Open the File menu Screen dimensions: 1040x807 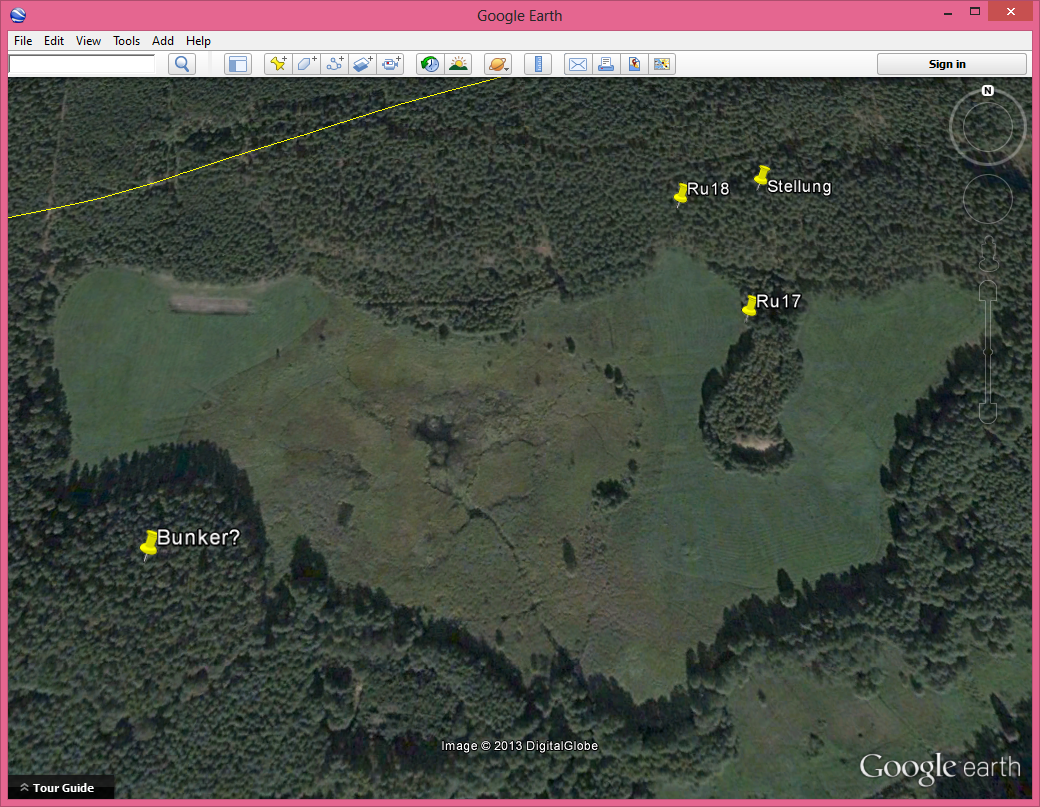(x=23, y=41)
